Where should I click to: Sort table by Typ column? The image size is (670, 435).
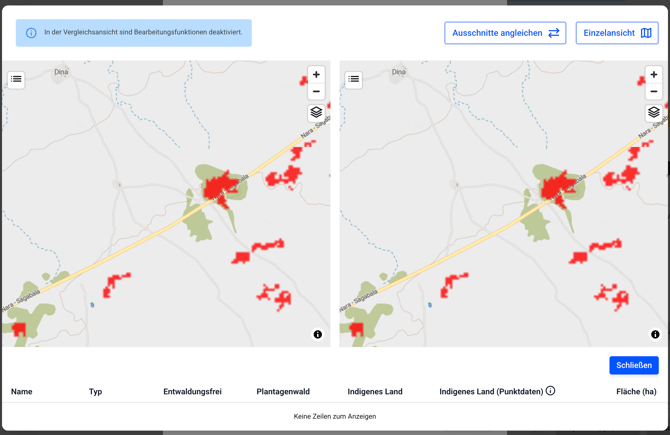[x=95, y=392]
